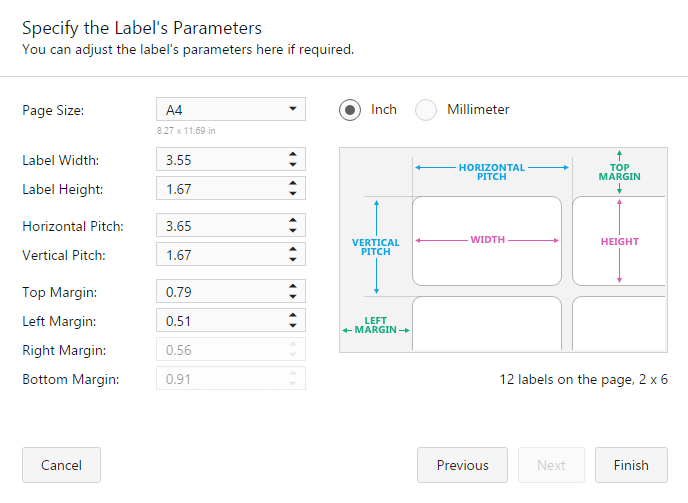Go back with the Previous button
Screen dimensions: 688x503
[x=462, y=465]
